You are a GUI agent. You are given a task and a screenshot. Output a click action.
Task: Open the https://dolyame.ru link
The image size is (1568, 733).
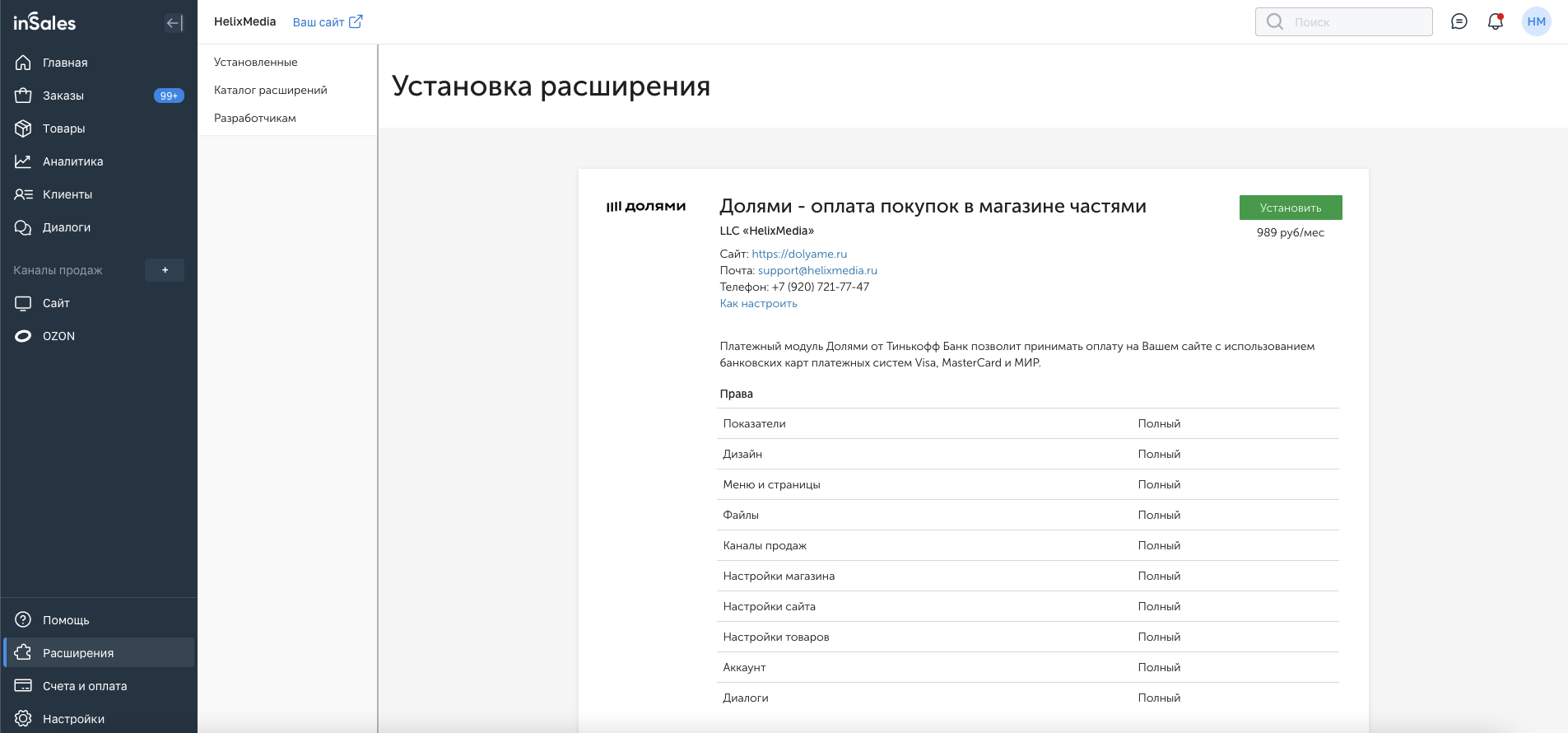pyautogui.click(x=799, y=254)
